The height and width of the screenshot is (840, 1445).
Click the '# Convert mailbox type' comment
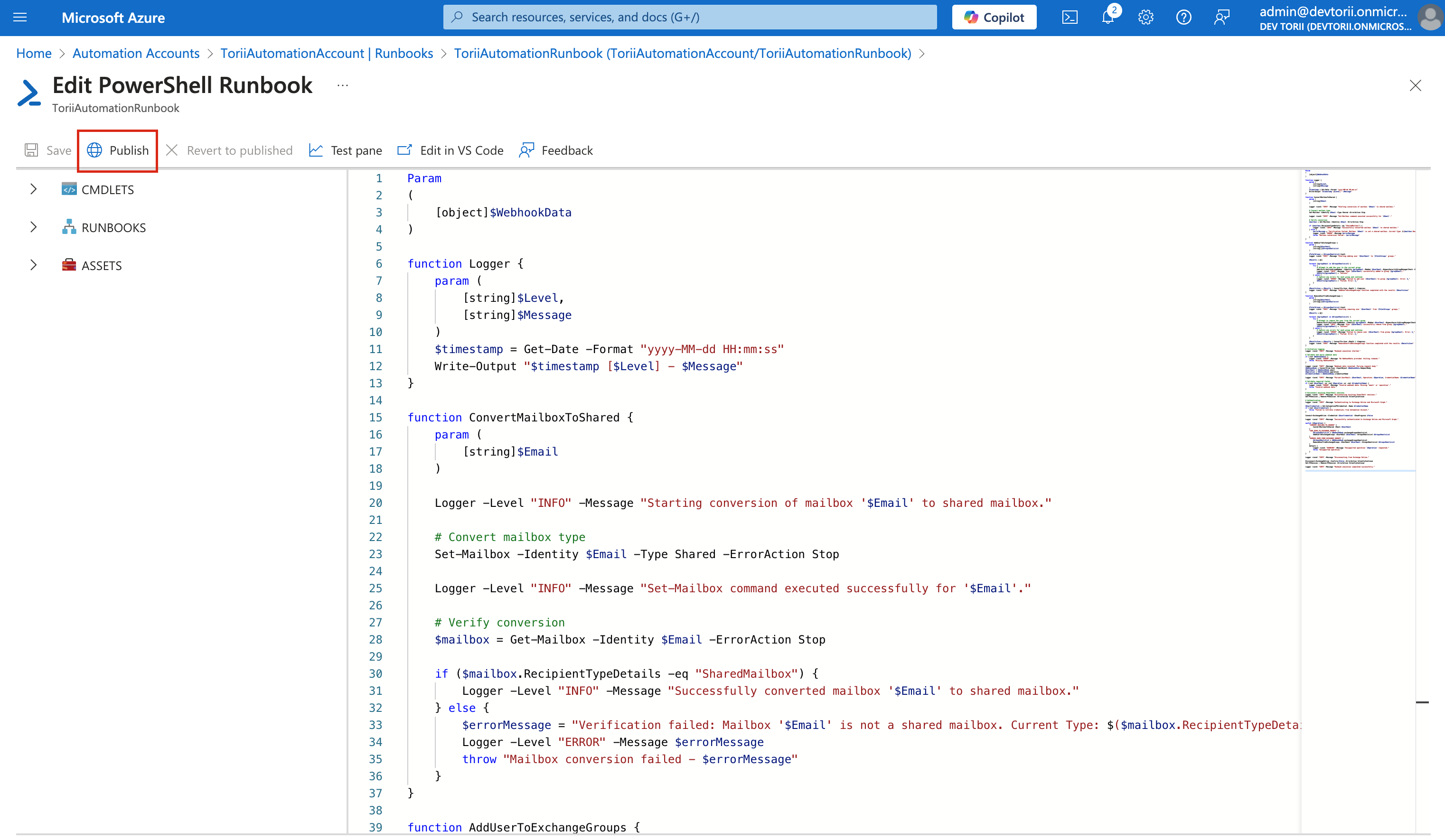click(510, 537)
